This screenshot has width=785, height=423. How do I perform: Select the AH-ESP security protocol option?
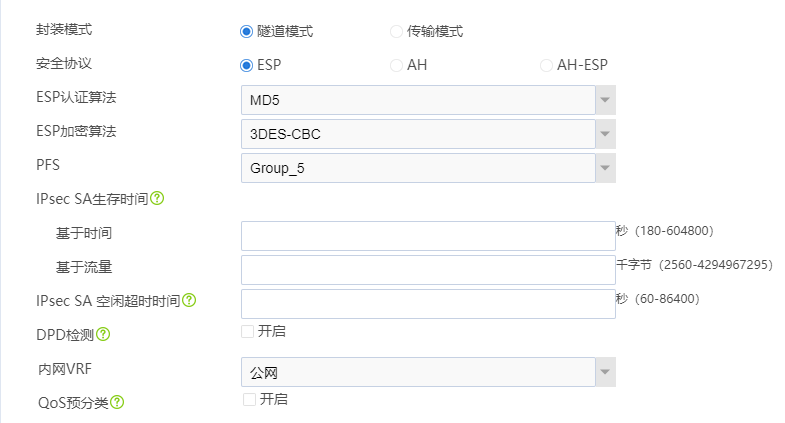pyautogui.click(x=546, y=65)
